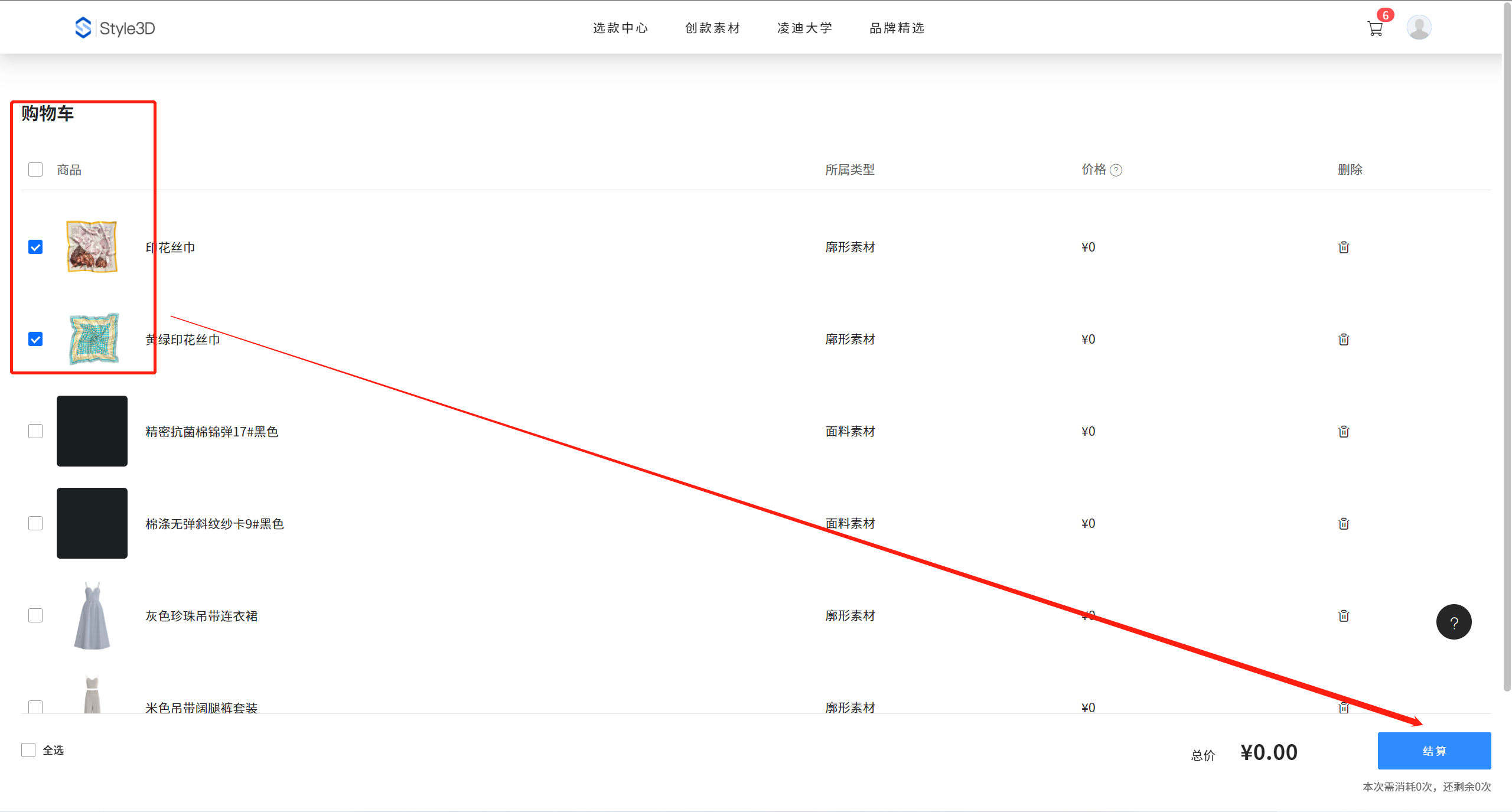This screenshot has height=812, width=1512.
Task: Open the 凌迪大学 menu item
Action: [804, 28]
